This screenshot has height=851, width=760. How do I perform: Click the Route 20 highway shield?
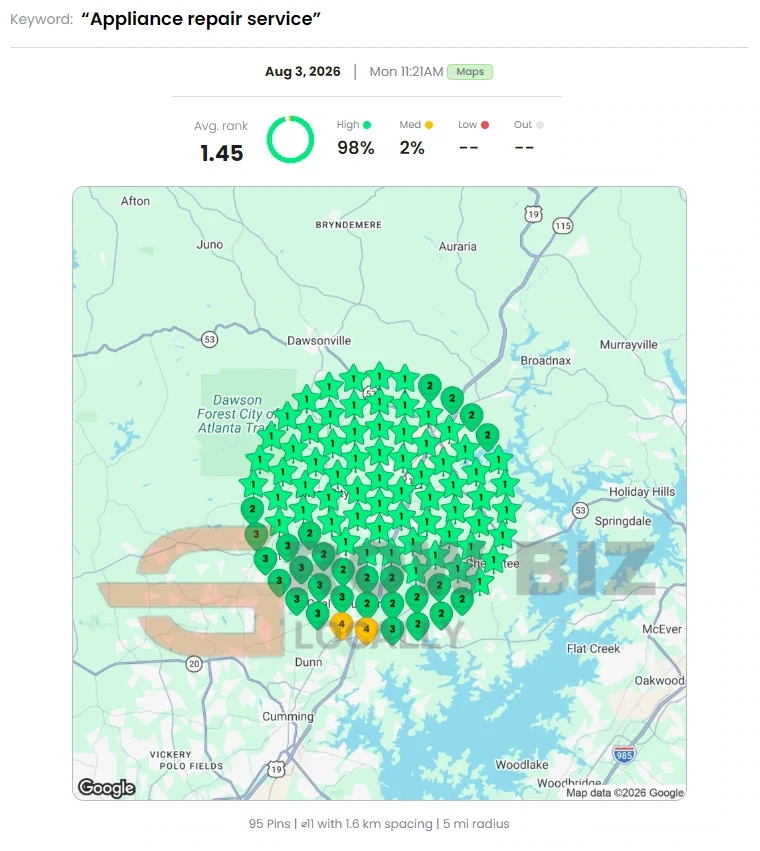(194, 664)
